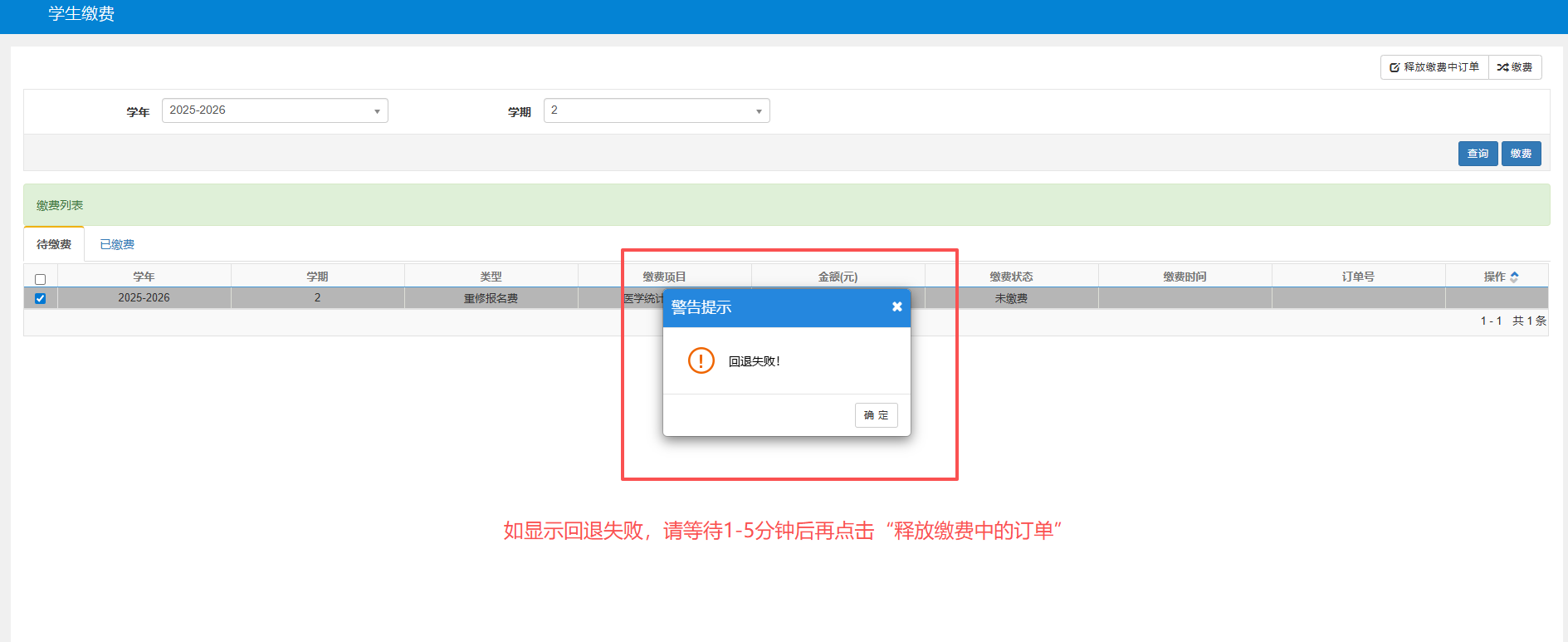
Task: Select the 重修报名费 cell in the row
Action: [491, 298]
